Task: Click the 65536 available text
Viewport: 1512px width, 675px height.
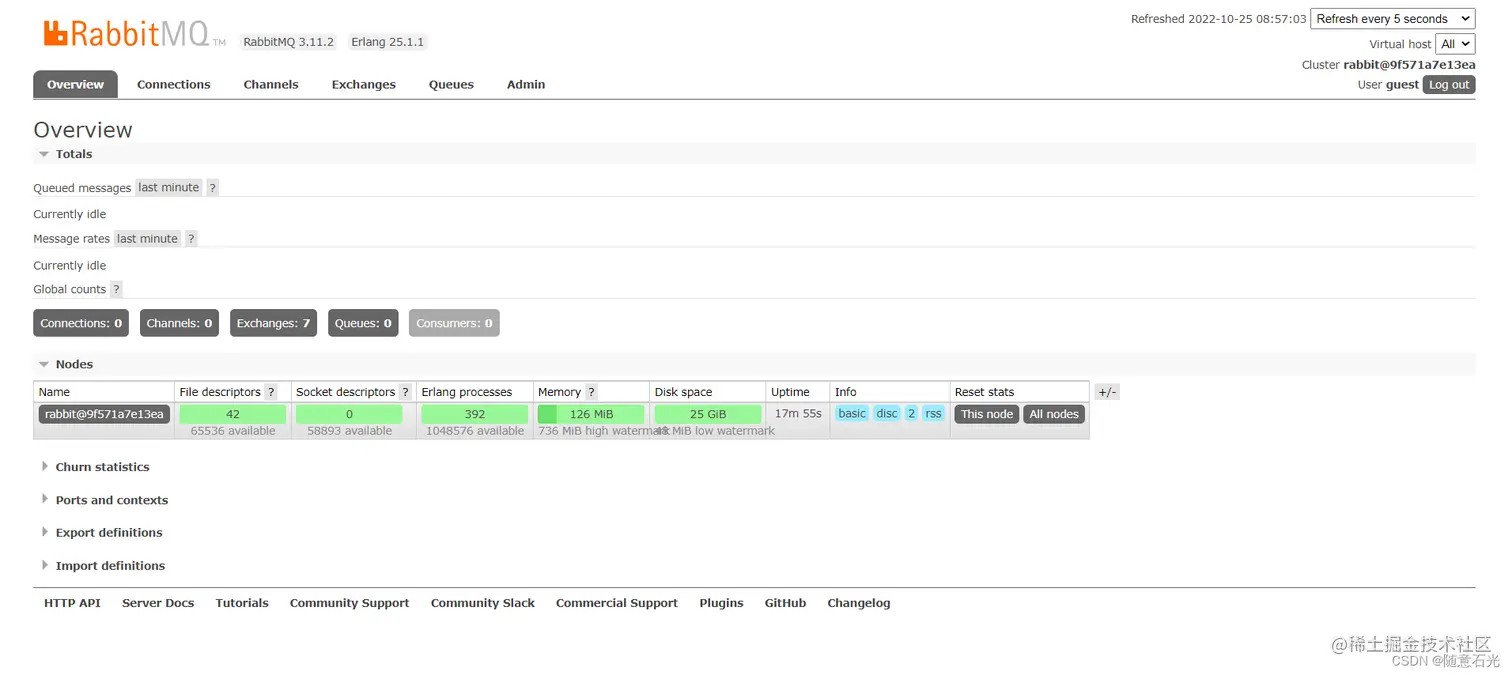Action: point(233,431)
